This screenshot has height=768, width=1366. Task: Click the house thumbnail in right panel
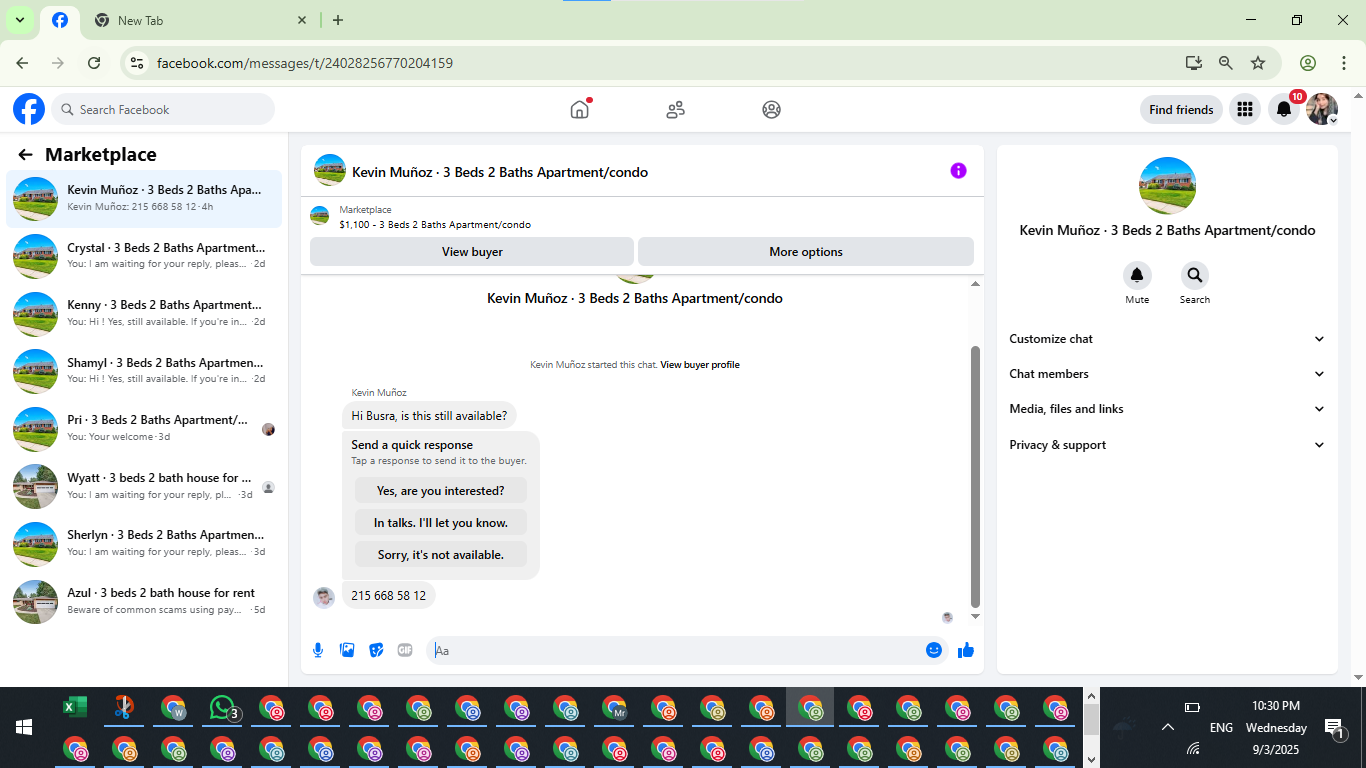coord(1167,185)
